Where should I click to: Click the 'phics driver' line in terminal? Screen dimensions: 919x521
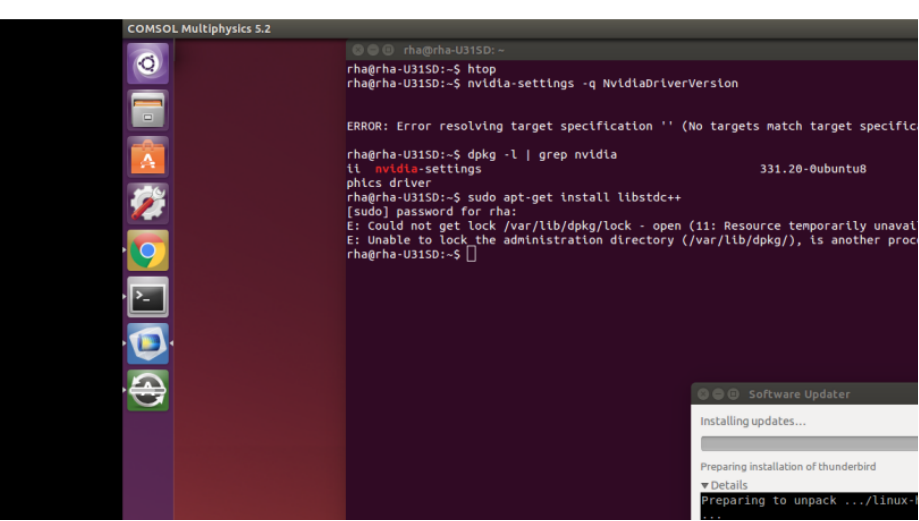click(389, 183)
